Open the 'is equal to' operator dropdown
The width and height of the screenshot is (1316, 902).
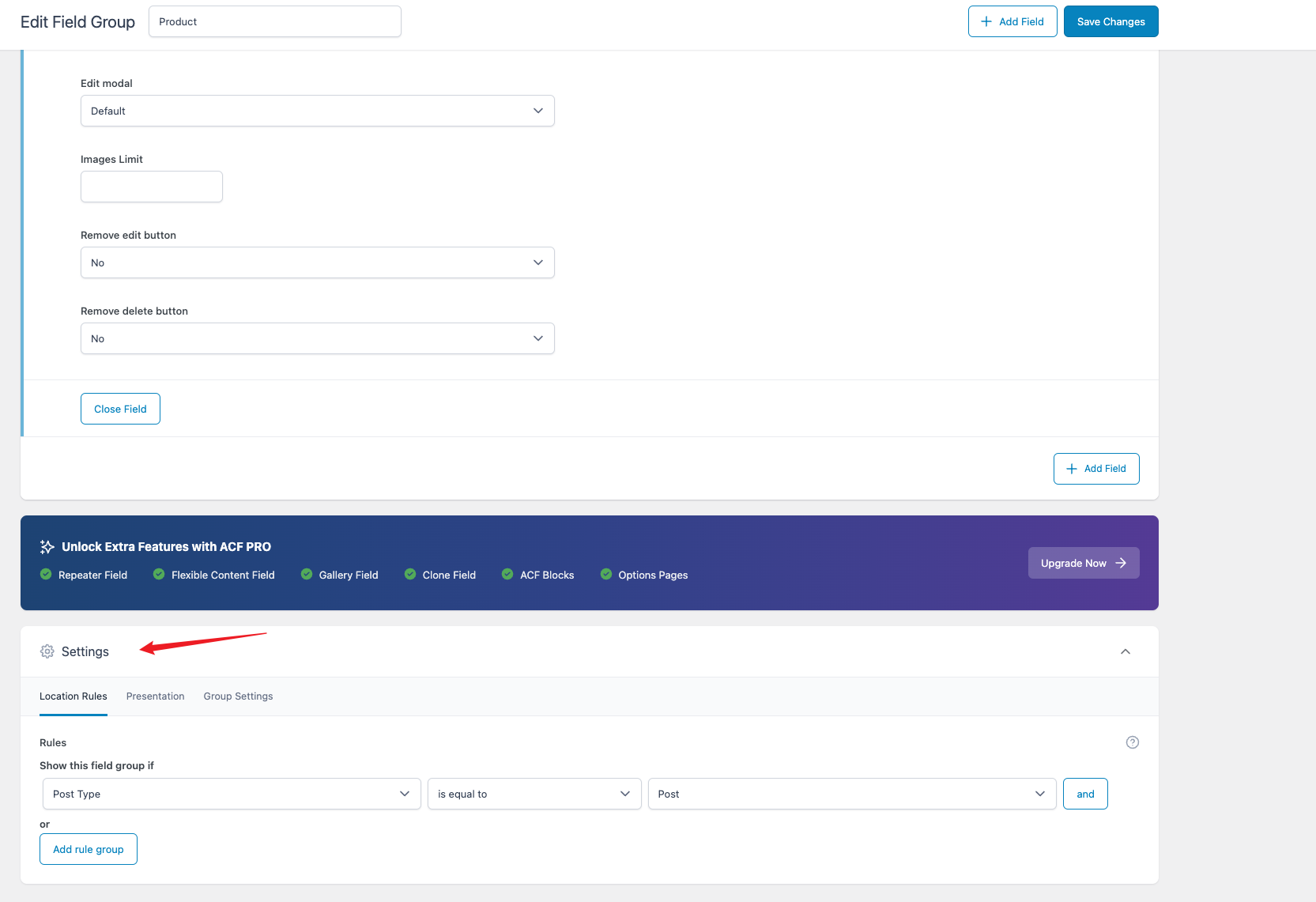coord(534,794)
